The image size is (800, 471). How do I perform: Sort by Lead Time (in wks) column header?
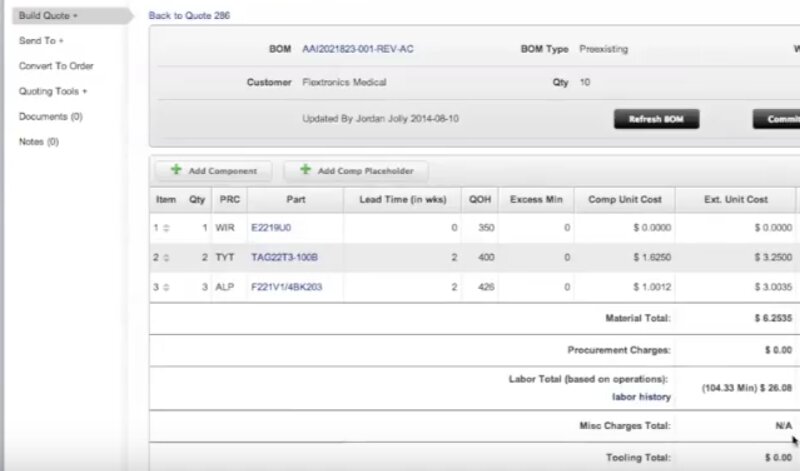pos(400,199)
